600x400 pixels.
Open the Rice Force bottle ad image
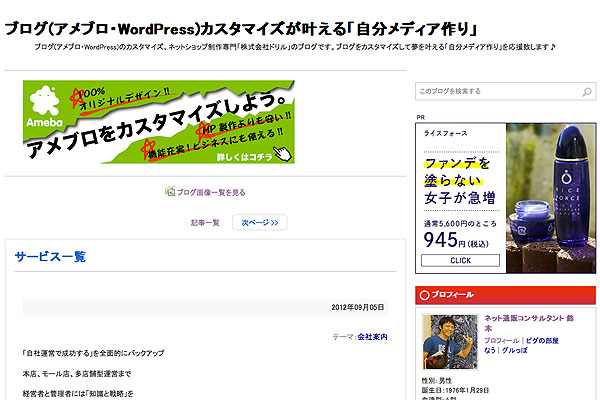(551, 198)
